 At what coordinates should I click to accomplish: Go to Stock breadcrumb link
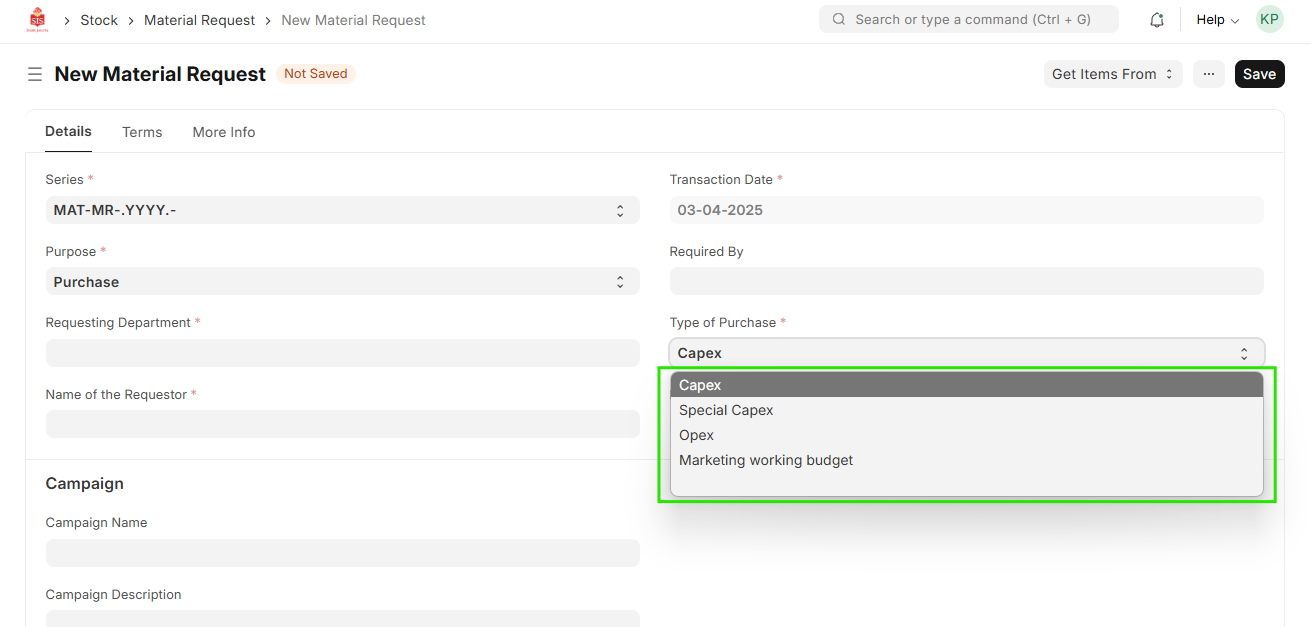point(99,20)
